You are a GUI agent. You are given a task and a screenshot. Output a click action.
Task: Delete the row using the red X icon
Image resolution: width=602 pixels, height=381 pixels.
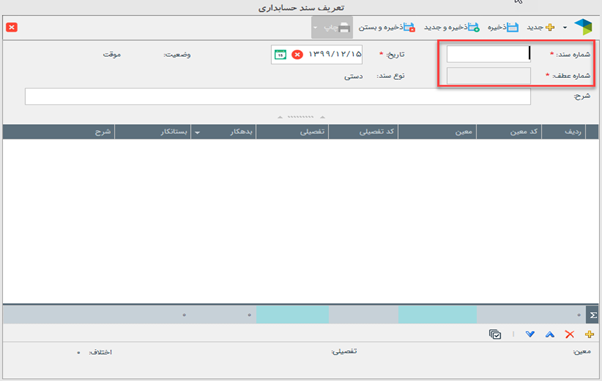(x=569, y=334)
